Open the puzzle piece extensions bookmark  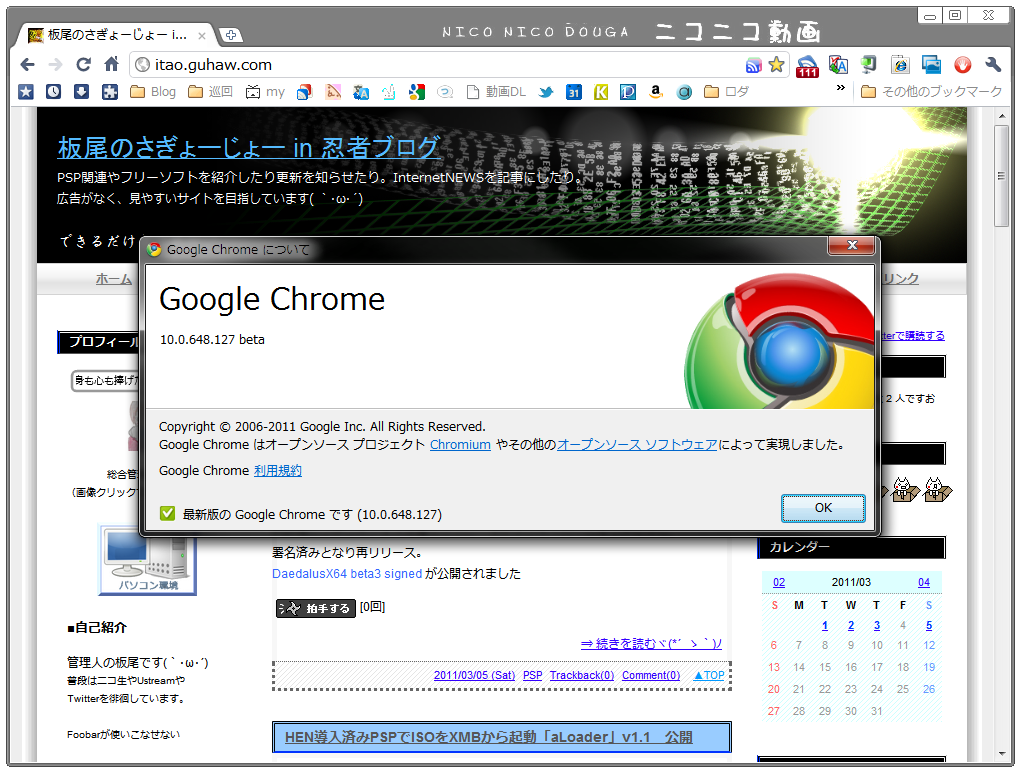coord(110,92)
